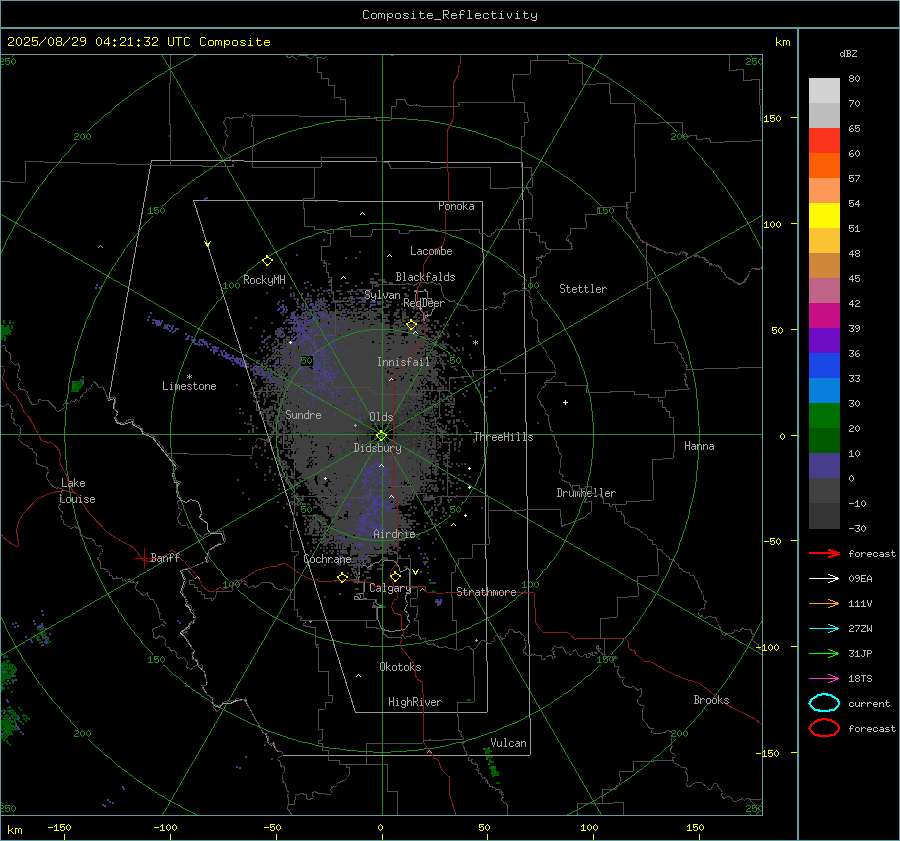Click the yellow diamond marker below Cochrane
900x841 pixels.
tap(343, 577)
